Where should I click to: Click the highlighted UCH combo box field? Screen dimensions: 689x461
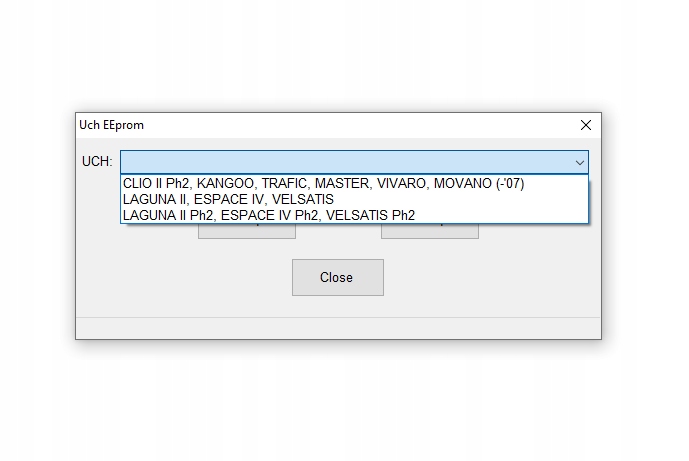coord(354,162)
